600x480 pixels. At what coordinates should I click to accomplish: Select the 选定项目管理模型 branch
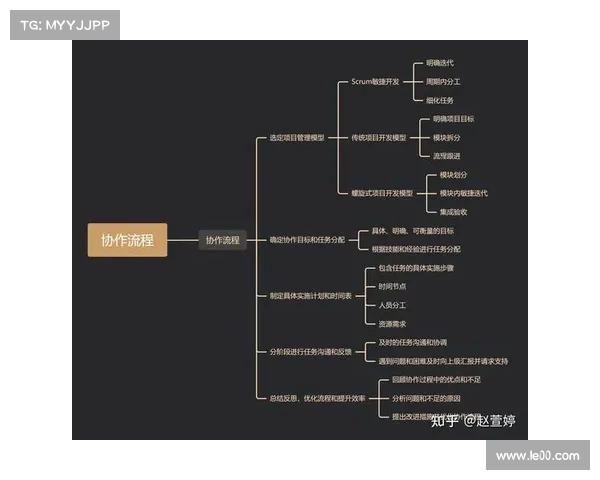tap(297, 137)
